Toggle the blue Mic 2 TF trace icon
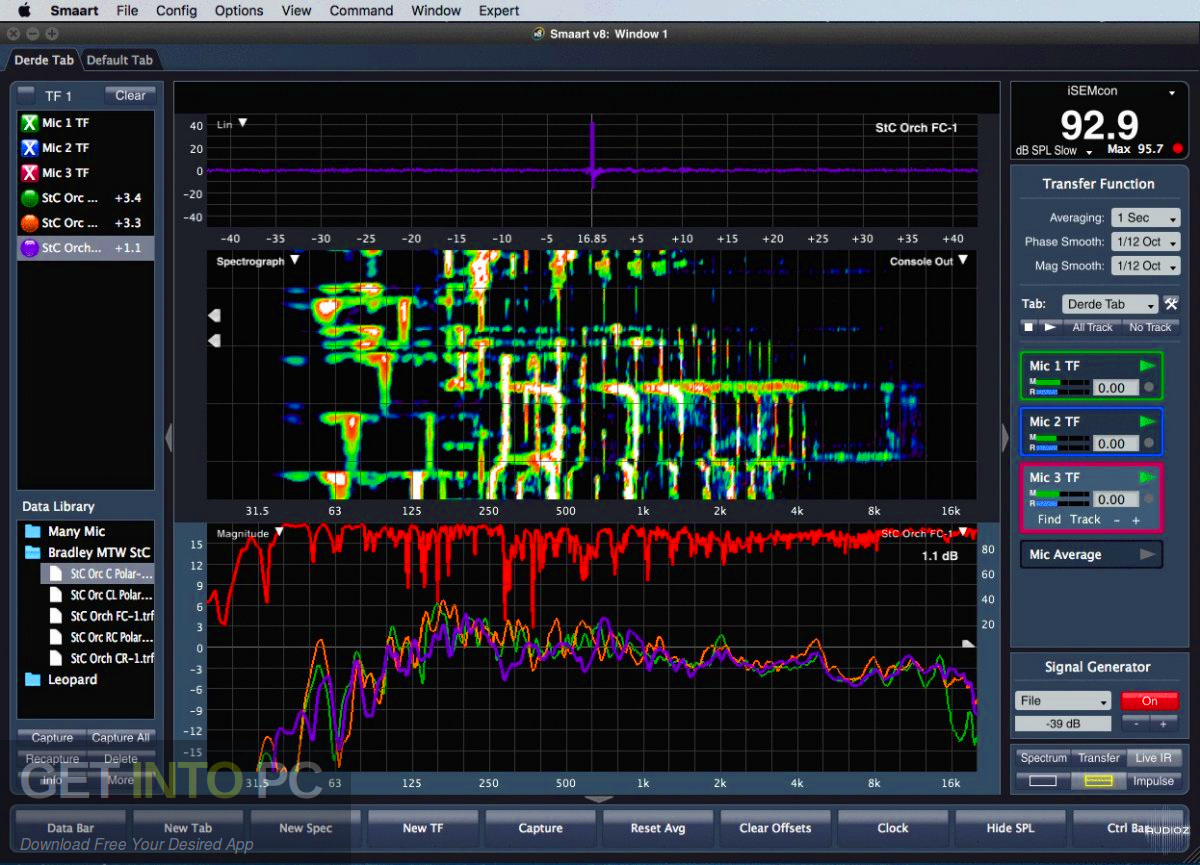The width and height of the screenshot is (1200, 865). 29,148
